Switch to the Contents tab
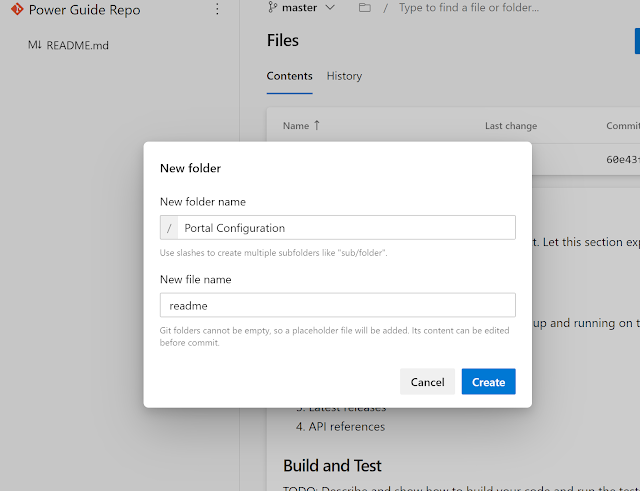The image size is (640, 491). tap(289, 76)
